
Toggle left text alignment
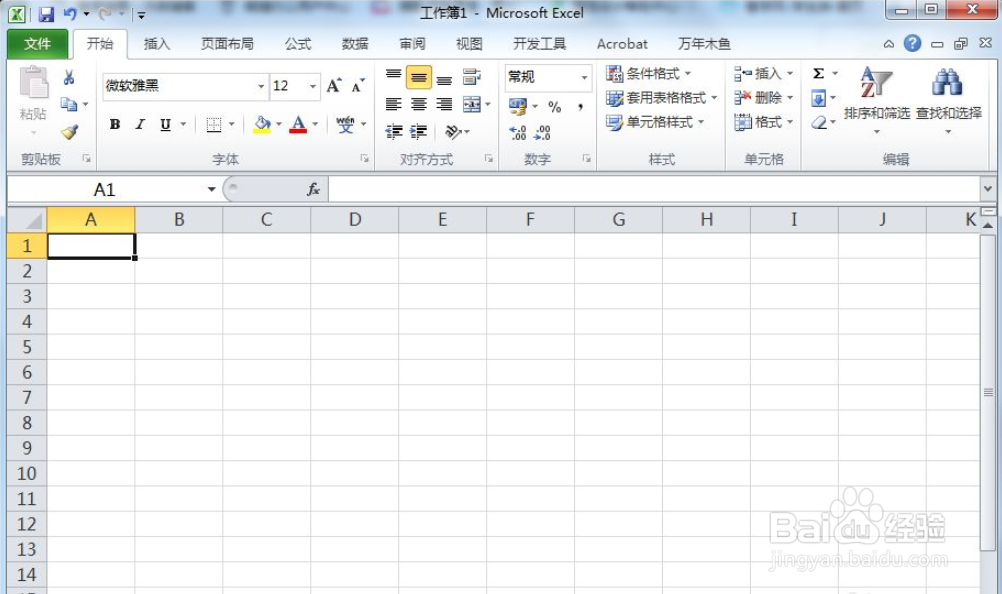tap(394, 103)
